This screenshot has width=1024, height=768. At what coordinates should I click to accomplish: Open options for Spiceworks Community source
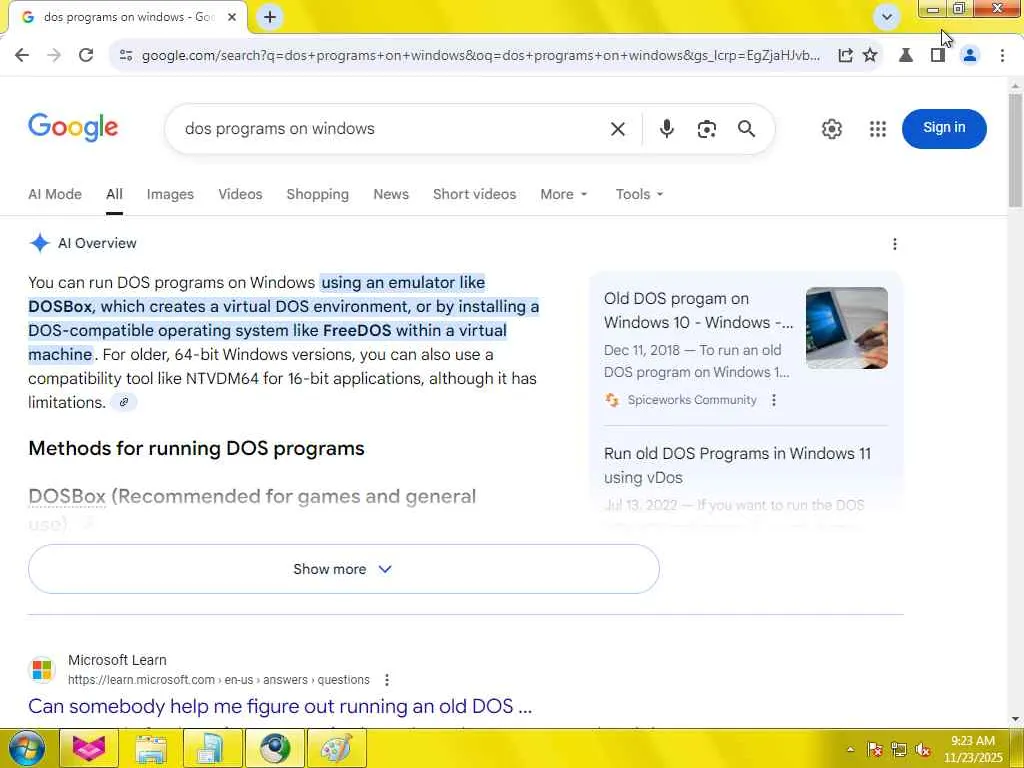coord(774,400)
